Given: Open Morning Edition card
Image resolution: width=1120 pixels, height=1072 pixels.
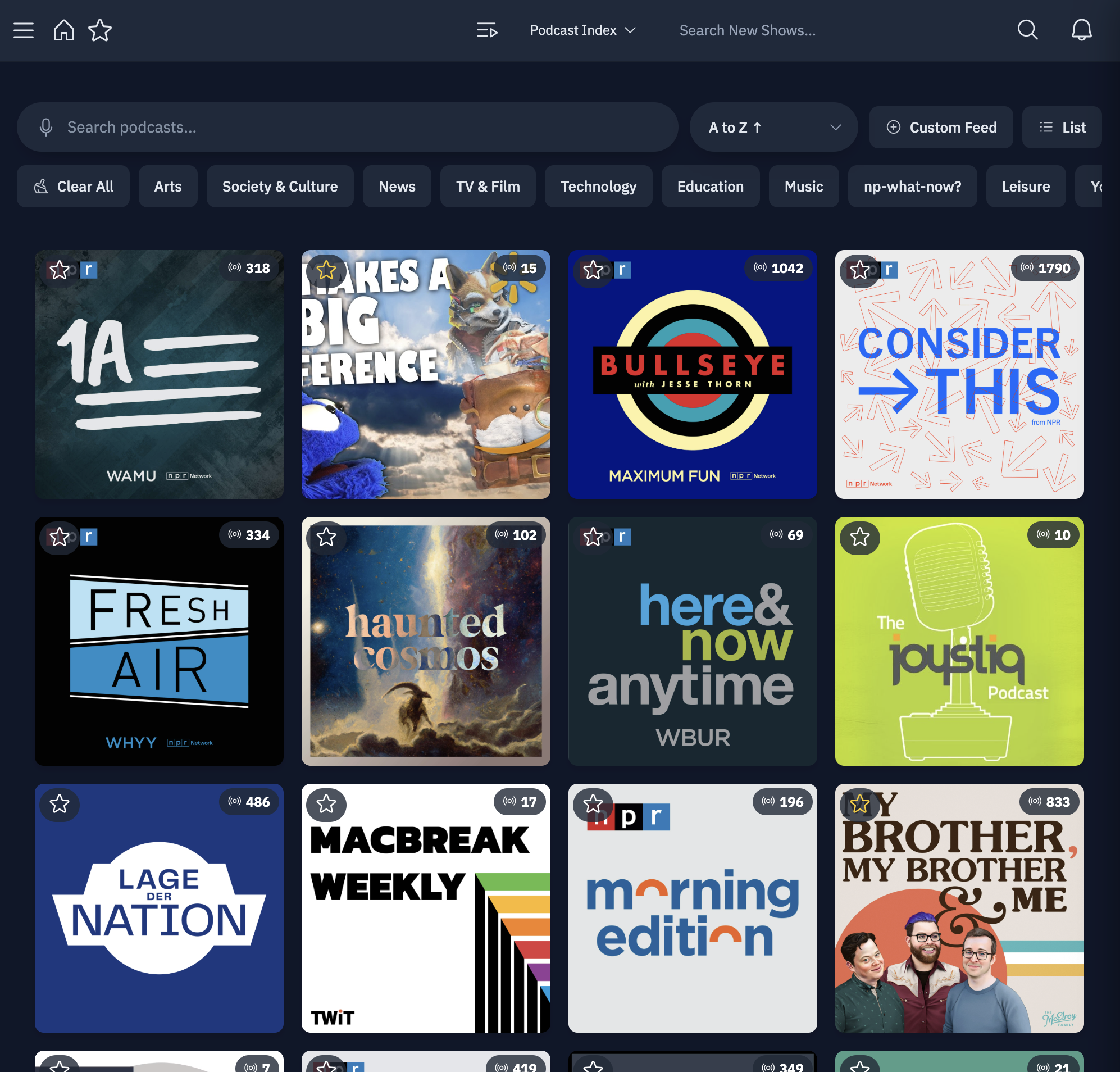Looking at the screenshot, I should (x=692, y=908).
